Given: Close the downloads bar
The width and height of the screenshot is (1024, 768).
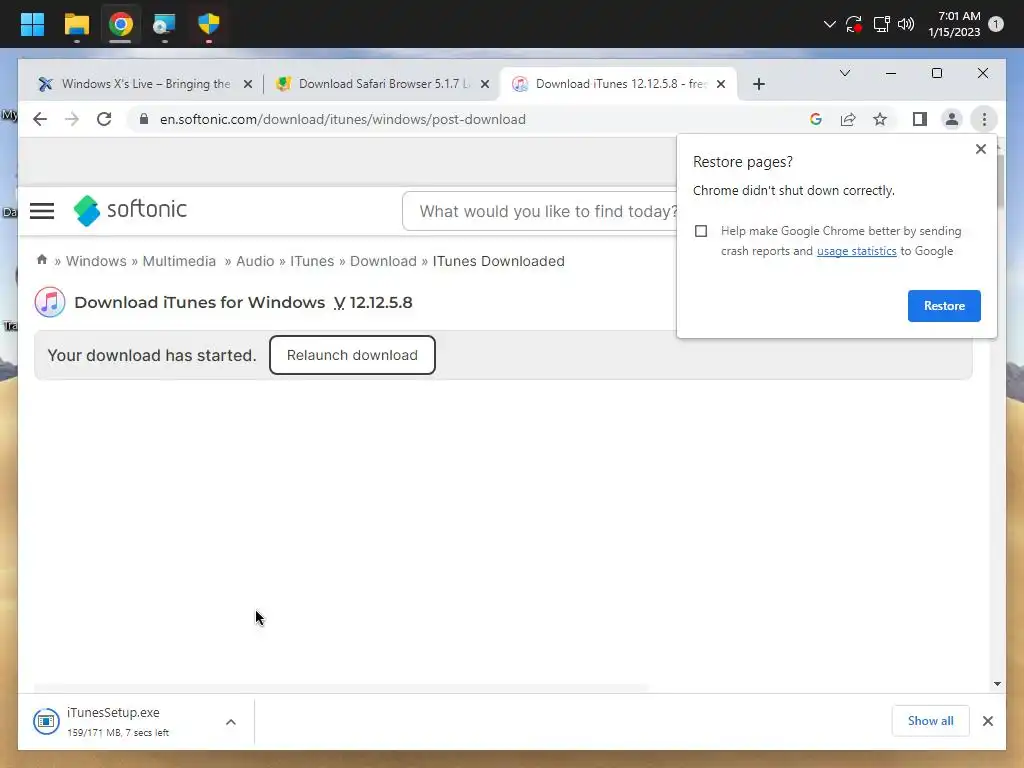Looking at the screenshot, I should (x=987, y=720).
